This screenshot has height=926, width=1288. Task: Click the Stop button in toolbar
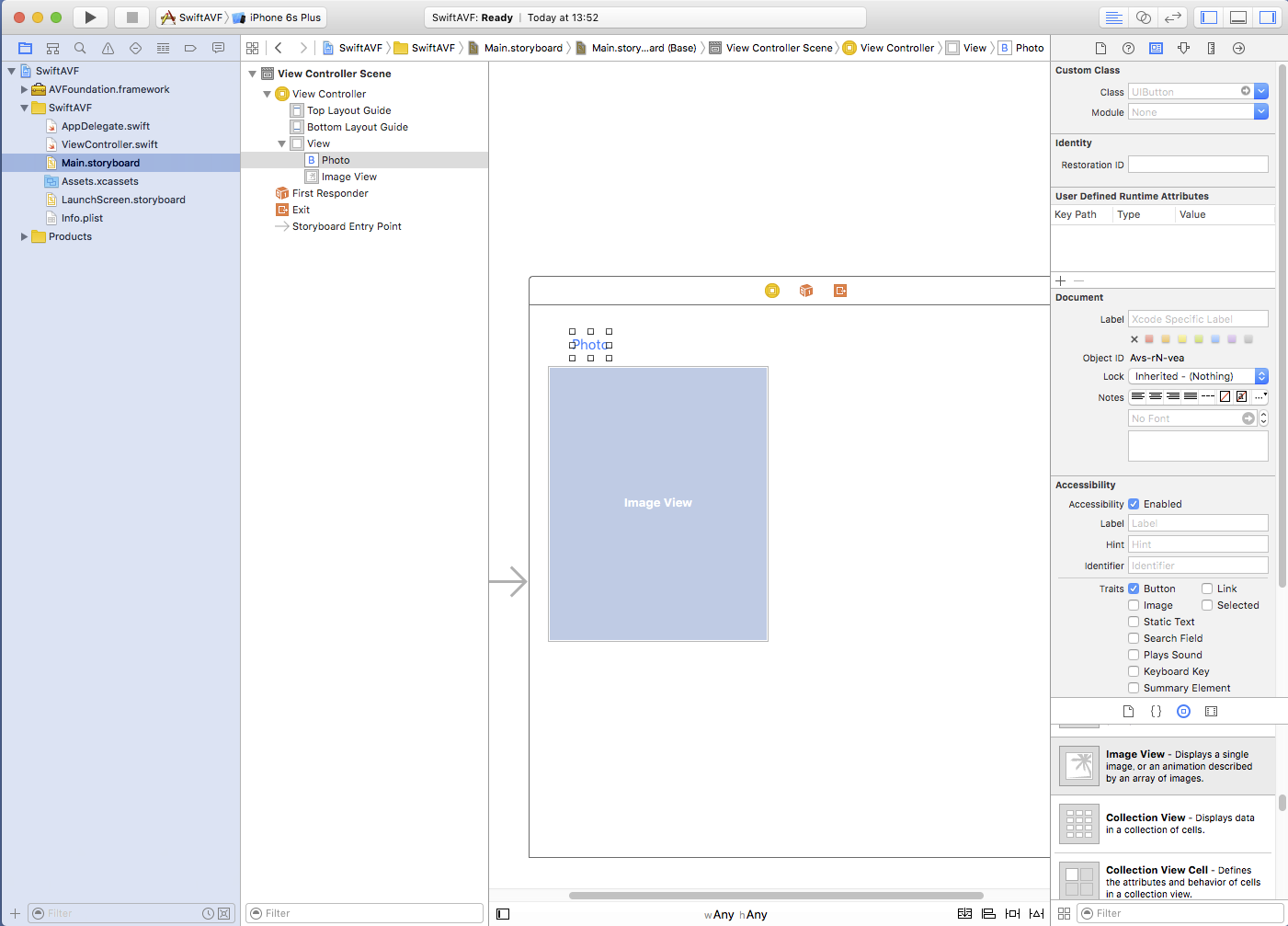click(131, 17)
